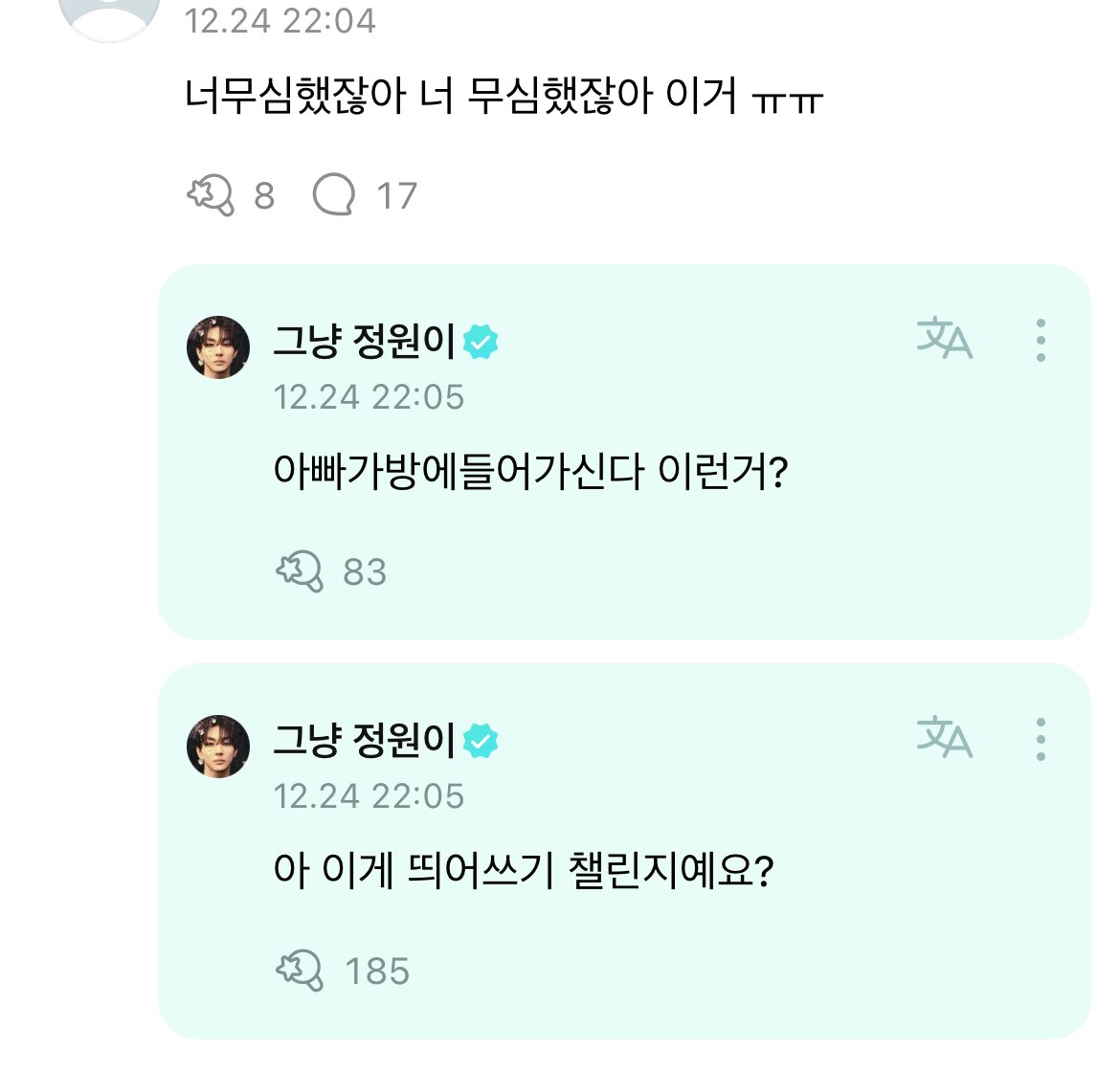
Task: Open profile picture on the 띄어쓰기 챌린지 reply
Action: coord(218,747)
